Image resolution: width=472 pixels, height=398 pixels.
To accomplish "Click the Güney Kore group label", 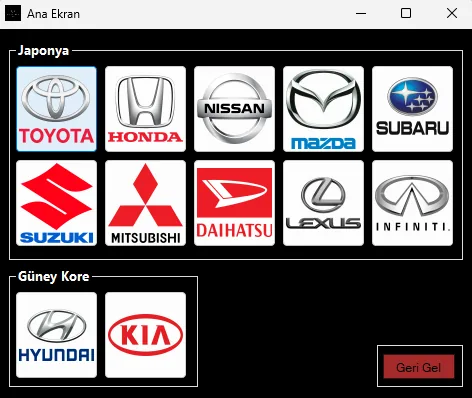I will 53,276.
